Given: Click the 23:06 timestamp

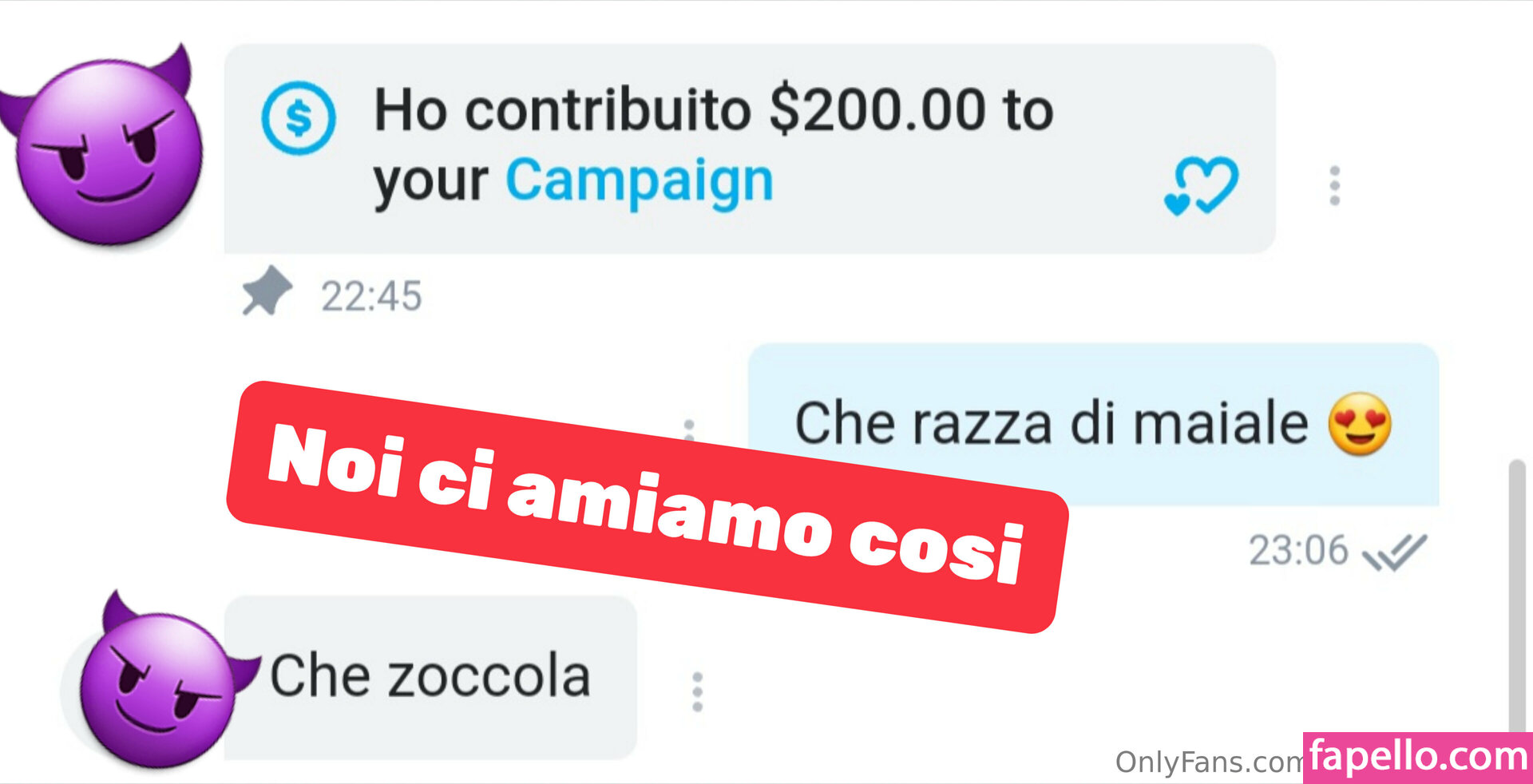Looking at the screenshot, I should pos(1298,551).
